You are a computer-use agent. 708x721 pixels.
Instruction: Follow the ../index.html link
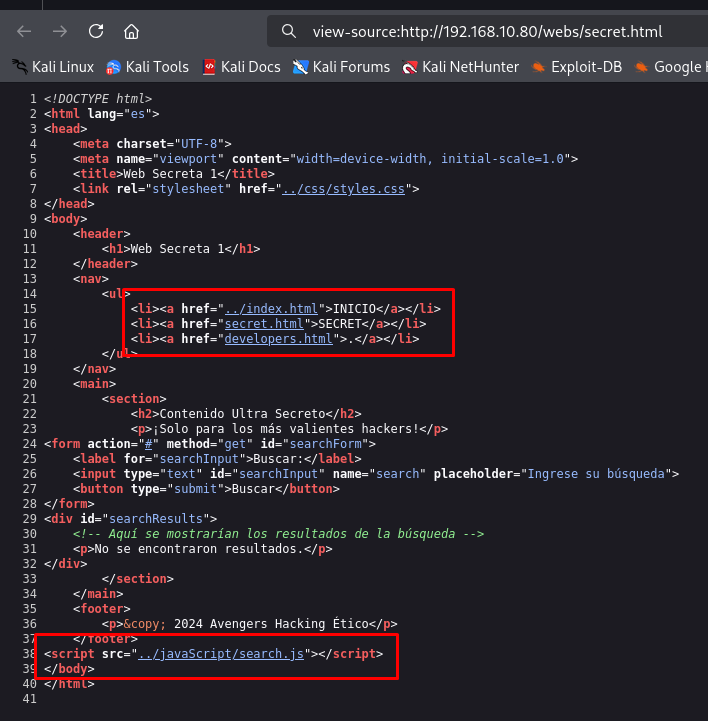(x=271, y=309)
